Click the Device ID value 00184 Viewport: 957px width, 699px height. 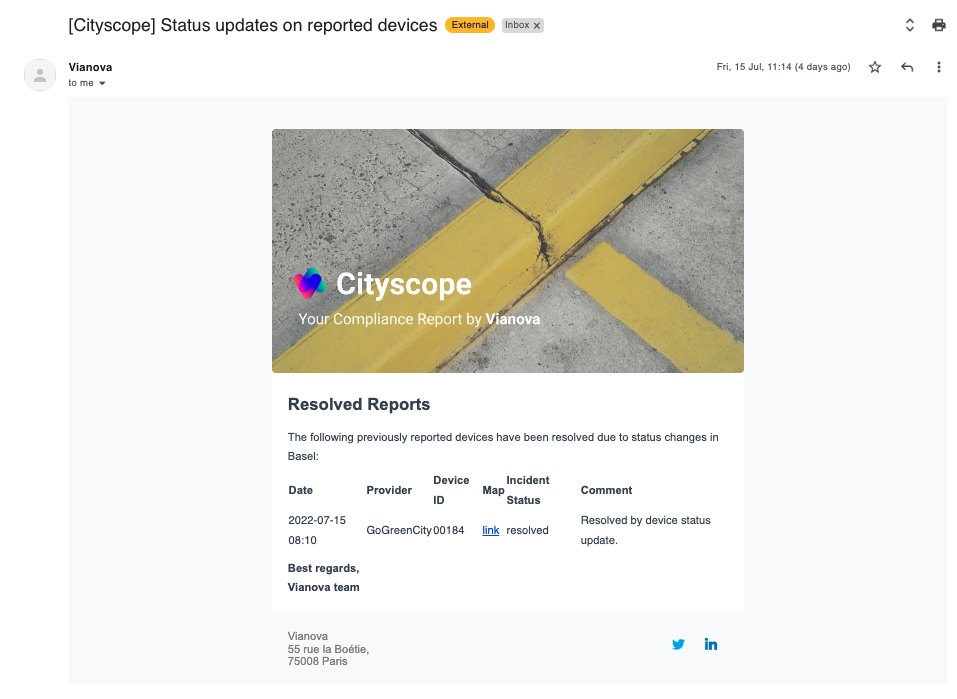[x=449, y=531]
